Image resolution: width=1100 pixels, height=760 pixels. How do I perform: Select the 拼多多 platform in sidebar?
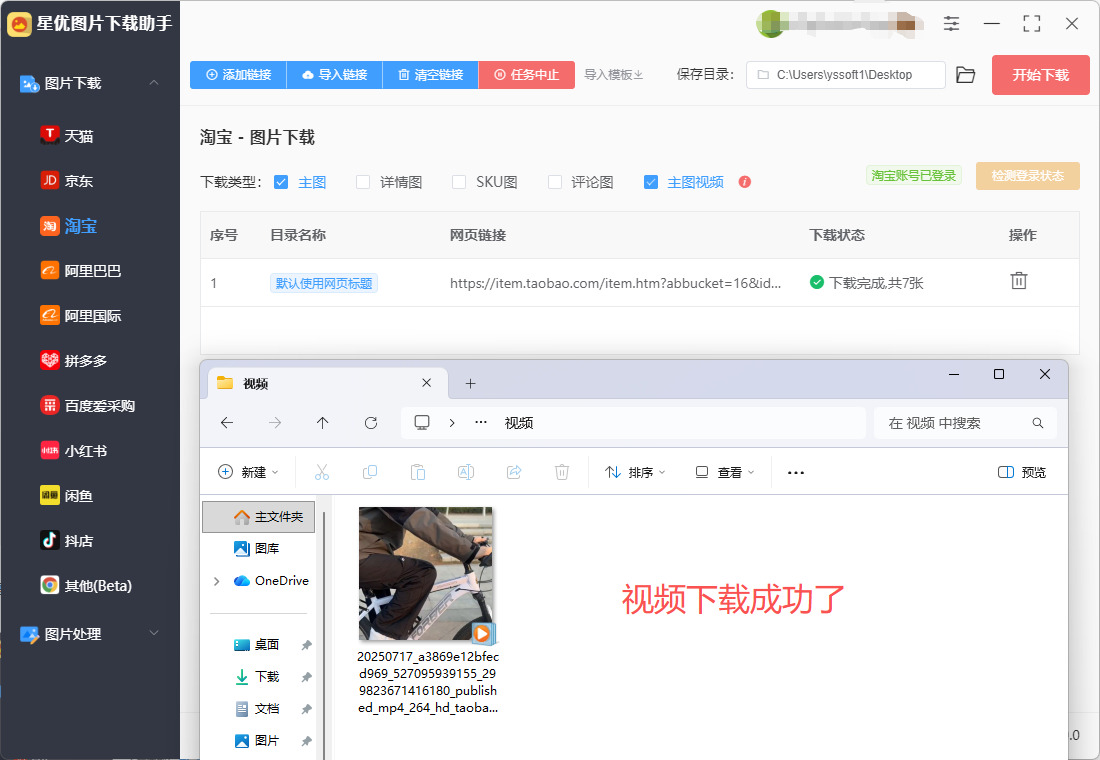(85, 360)
